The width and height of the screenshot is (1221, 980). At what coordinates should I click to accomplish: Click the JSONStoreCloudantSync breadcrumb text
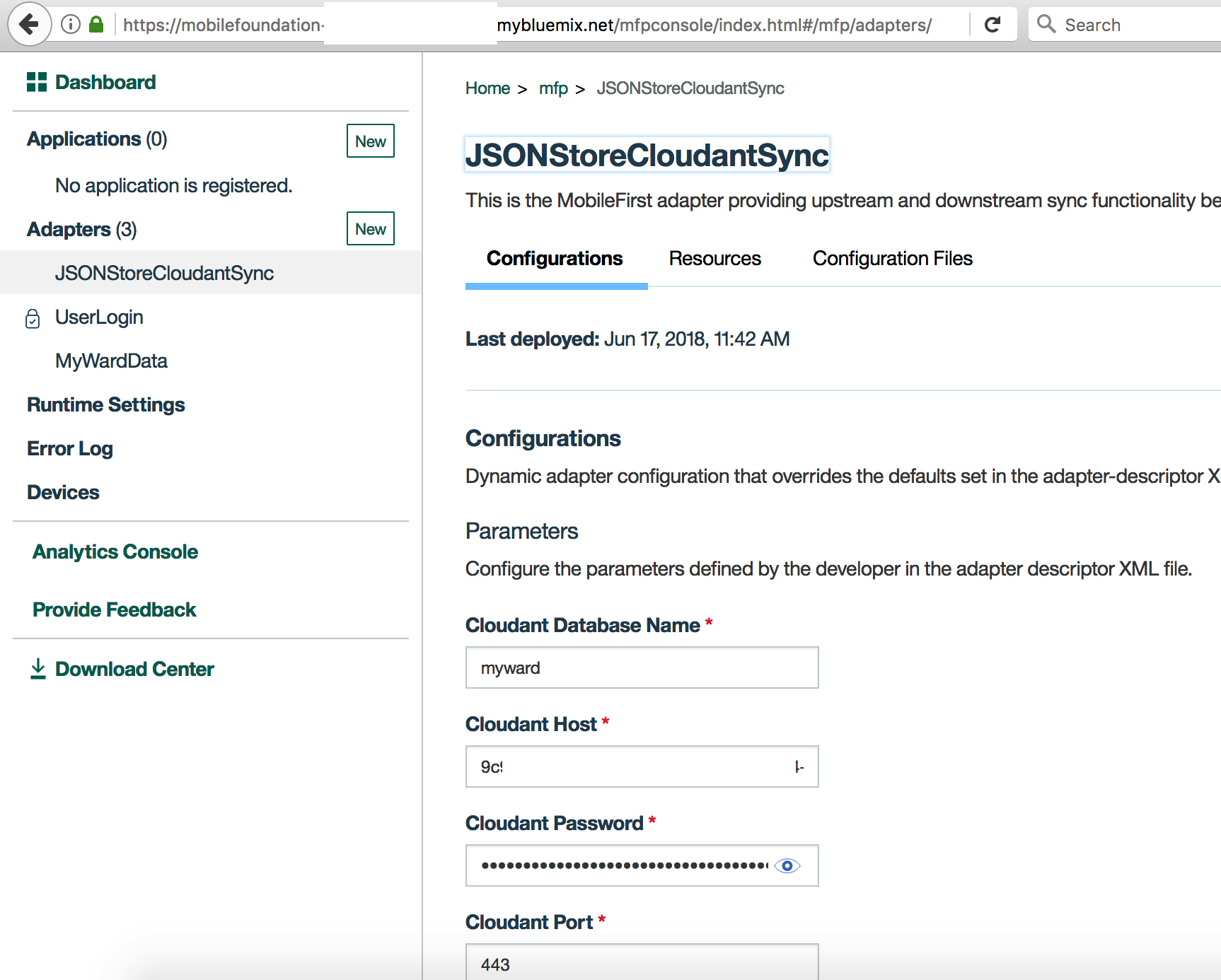pos(690,88)
